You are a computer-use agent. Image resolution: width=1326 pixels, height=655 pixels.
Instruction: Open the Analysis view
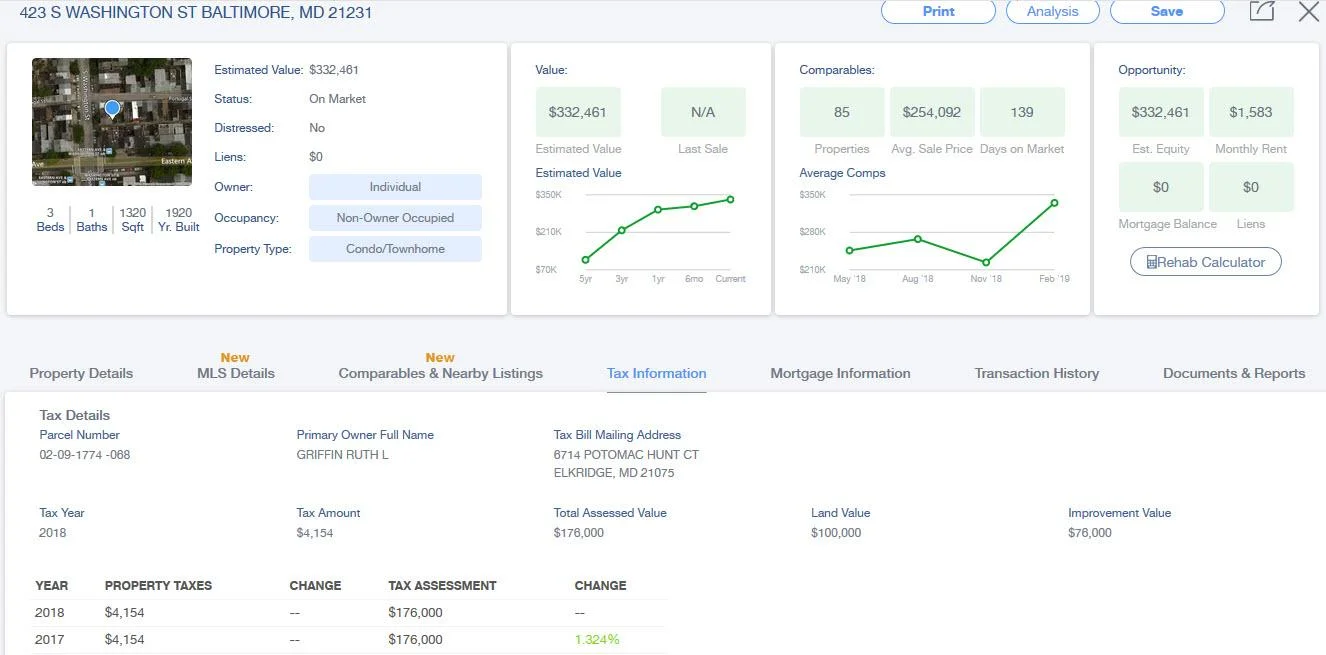click(x=1052, y=11)
